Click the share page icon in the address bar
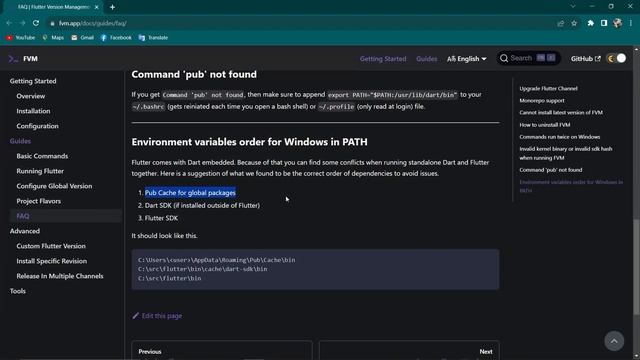Viewport: 640px width, 360px height. tap(560, 24)
